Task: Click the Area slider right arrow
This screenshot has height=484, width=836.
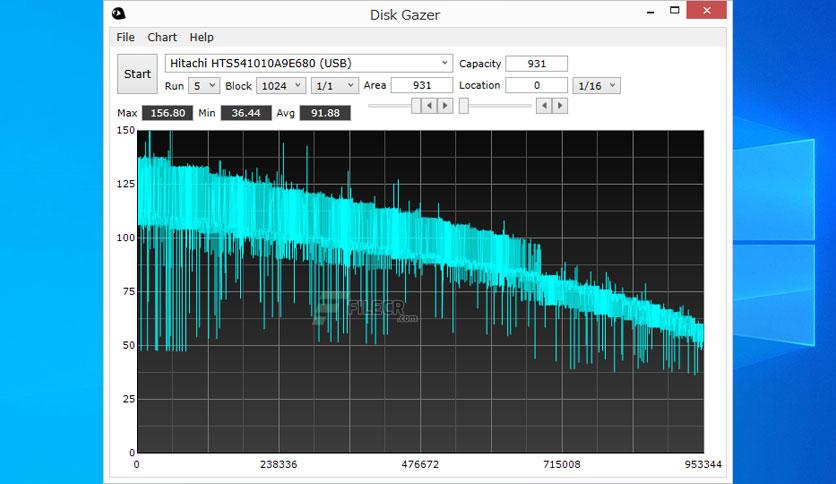Action: (x=445, y=106)
